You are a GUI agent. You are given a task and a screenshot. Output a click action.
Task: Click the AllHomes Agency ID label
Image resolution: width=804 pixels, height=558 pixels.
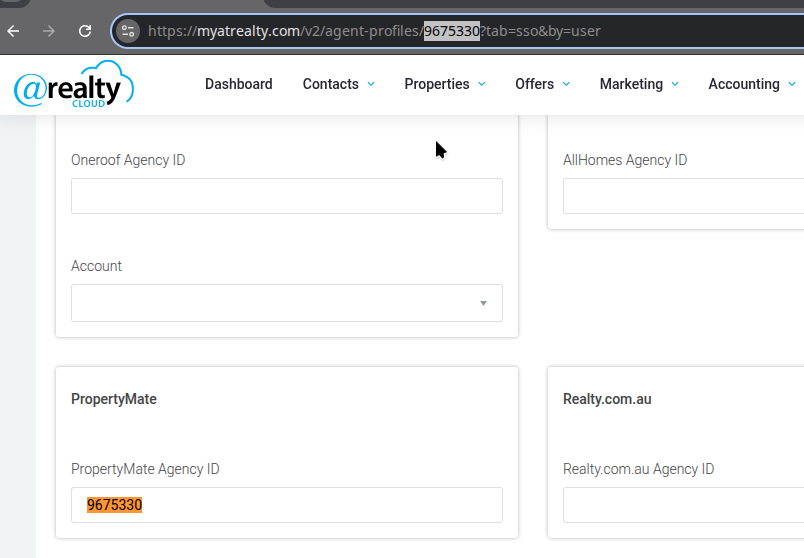625,160
